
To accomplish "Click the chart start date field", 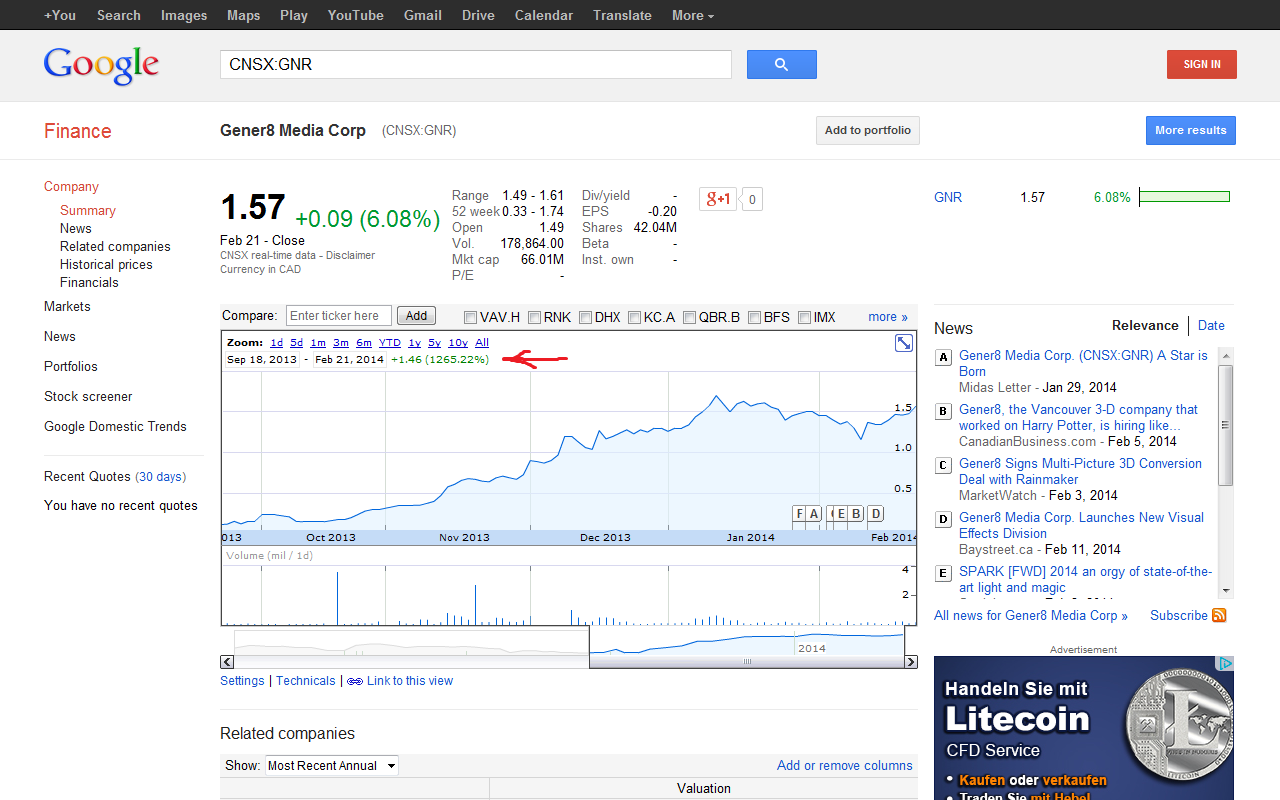I will click(x=262, y=360).
